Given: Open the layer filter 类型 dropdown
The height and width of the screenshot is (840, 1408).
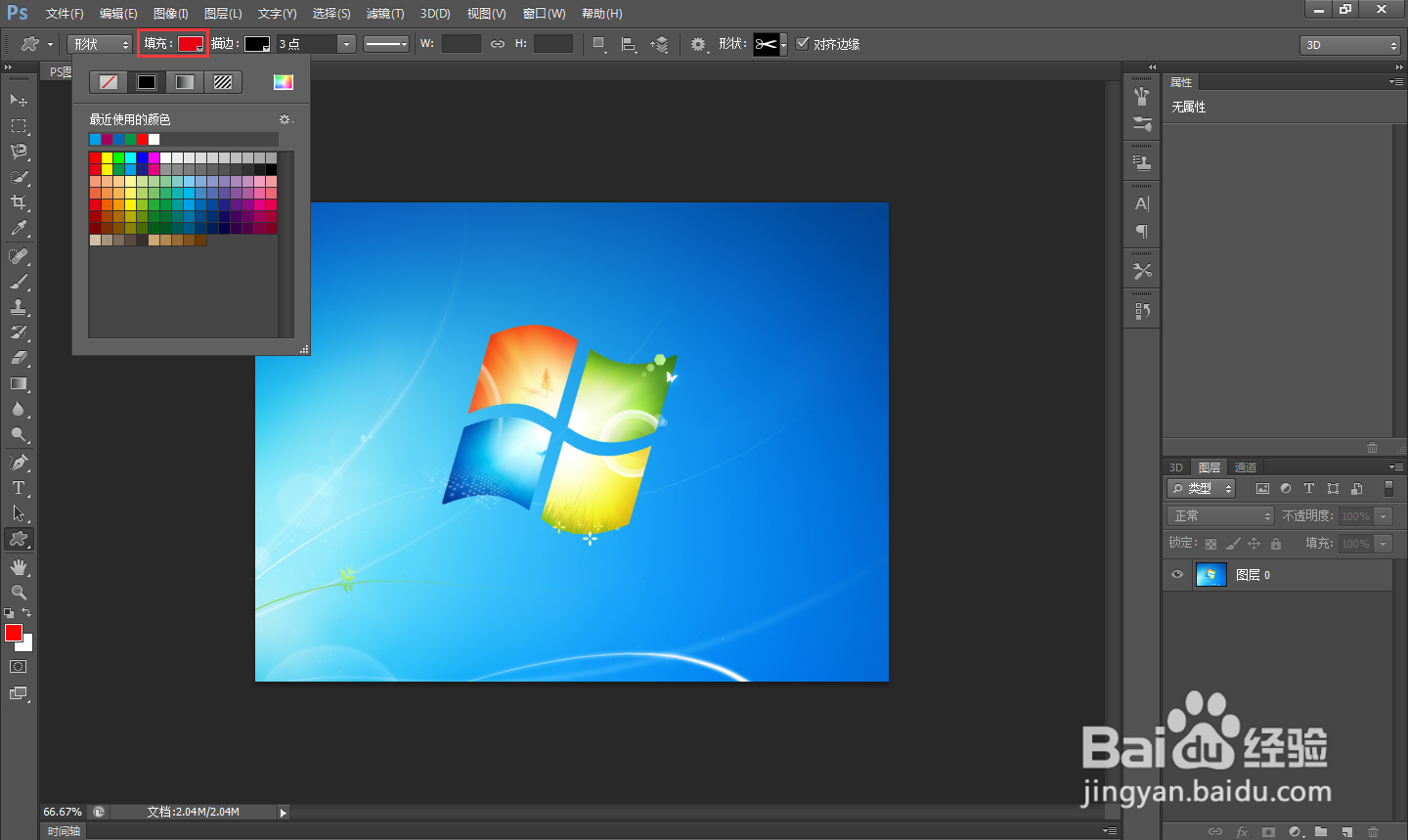Looking at the screenshot, I should 1202,488.
